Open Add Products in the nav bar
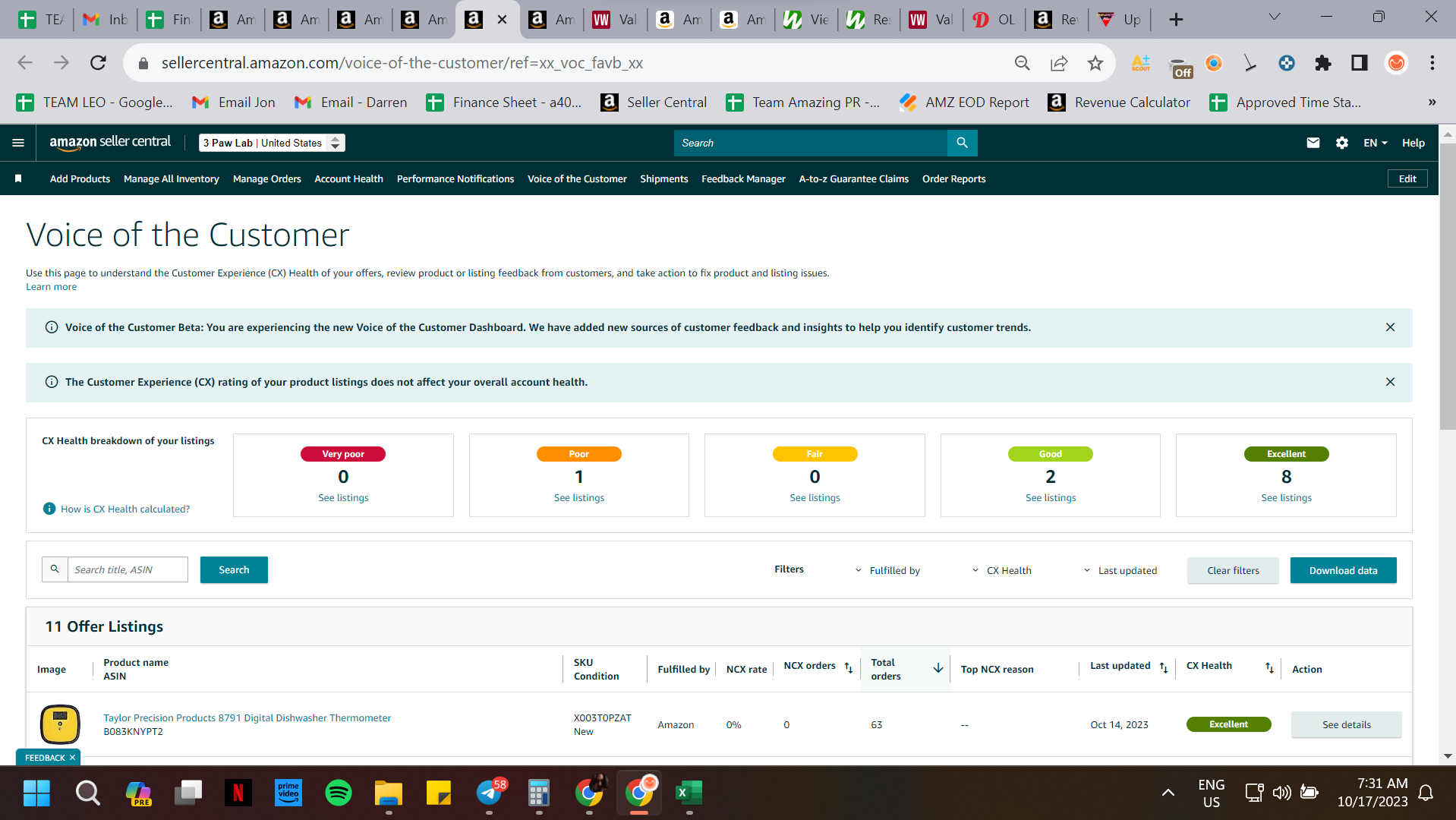 (x=80, y=178)
